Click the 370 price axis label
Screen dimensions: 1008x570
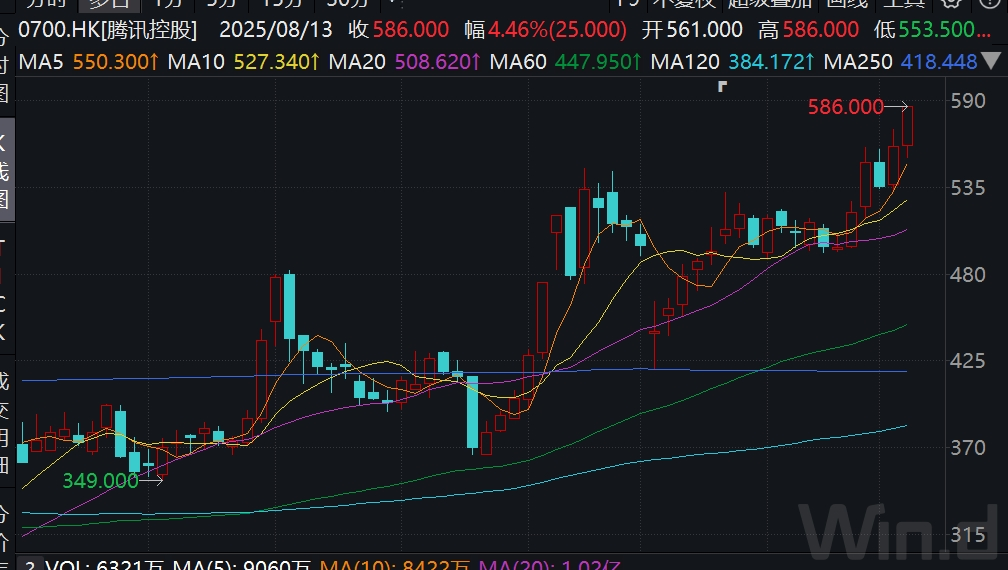point(968,447)
